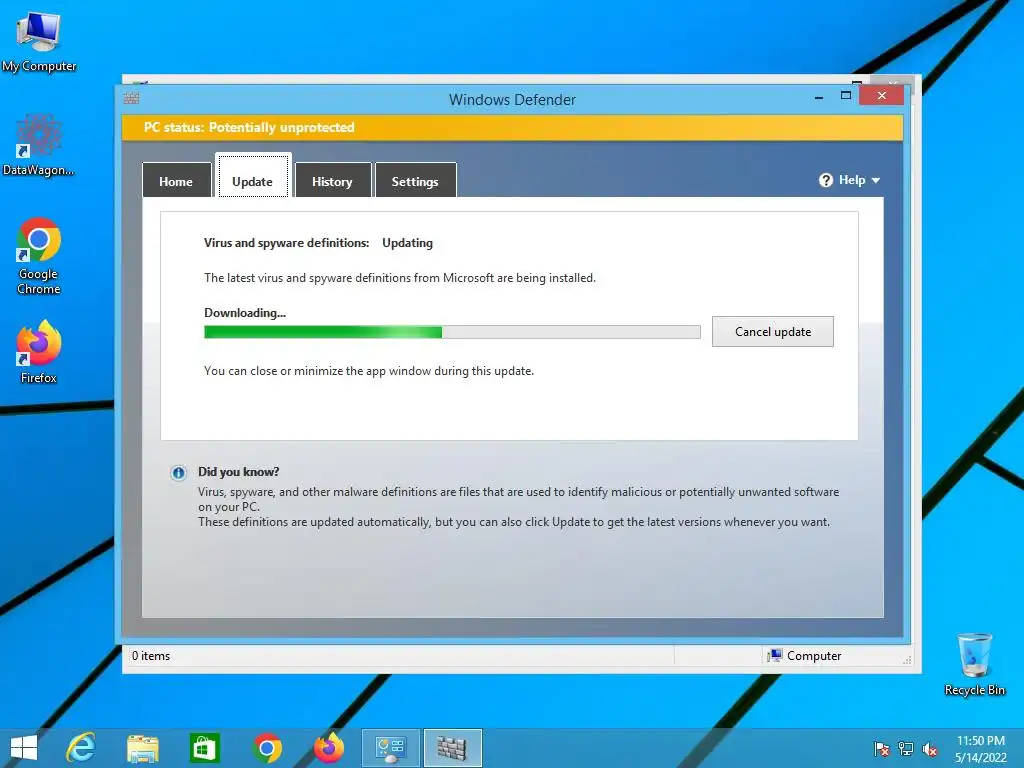
Task: Go to the Settings tab
Action: [x=415, y=180]
